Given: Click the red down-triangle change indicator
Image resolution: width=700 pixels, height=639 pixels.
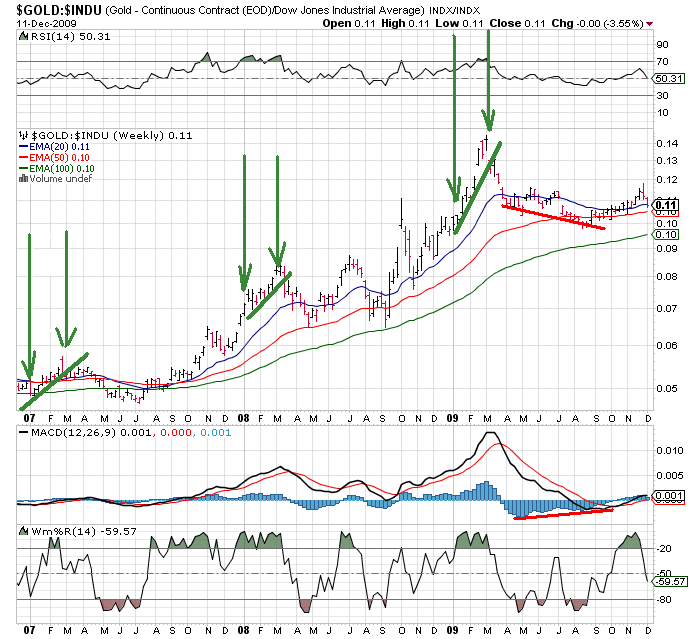Looking at the screenshot, I should [x=649, y=24].
